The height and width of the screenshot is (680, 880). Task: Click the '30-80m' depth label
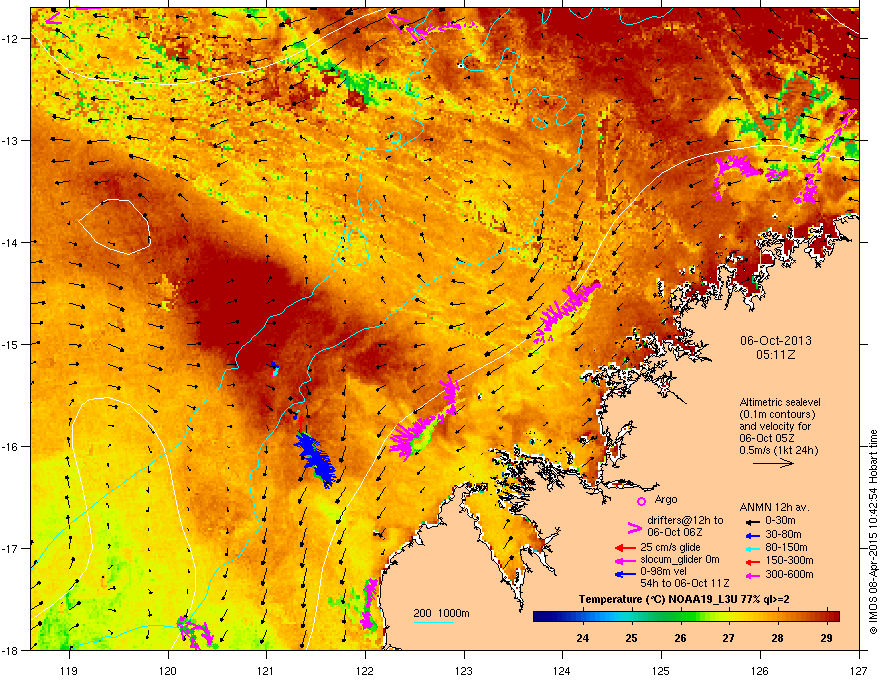(x=783, y=535)
